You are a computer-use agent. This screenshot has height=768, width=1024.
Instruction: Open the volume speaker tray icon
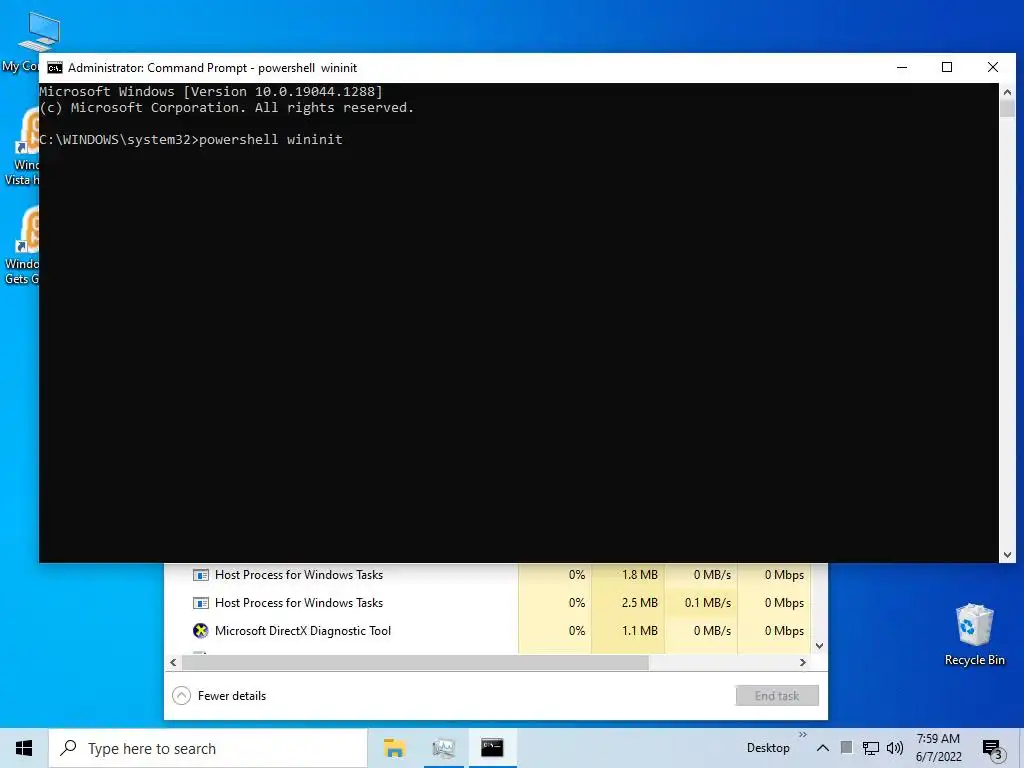895,748
